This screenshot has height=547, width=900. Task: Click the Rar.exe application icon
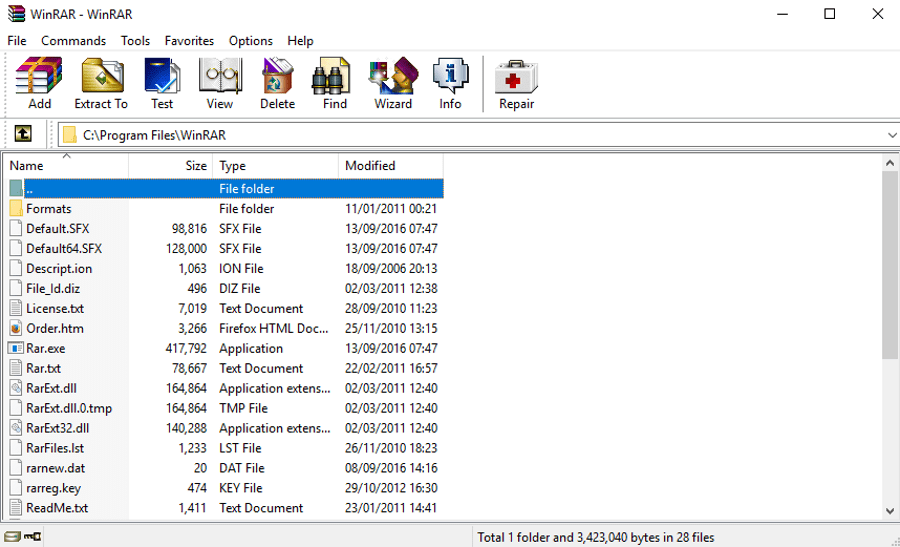pos(16,348)
